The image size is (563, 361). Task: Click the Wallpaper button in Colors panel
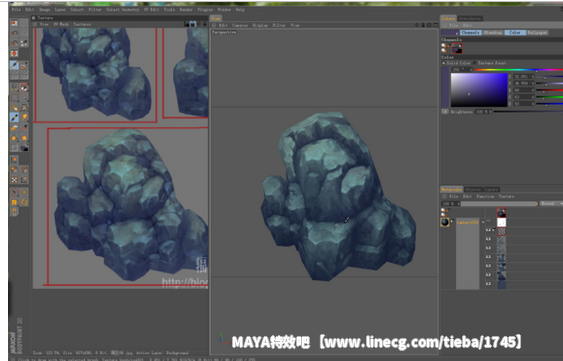pos(537,33)
